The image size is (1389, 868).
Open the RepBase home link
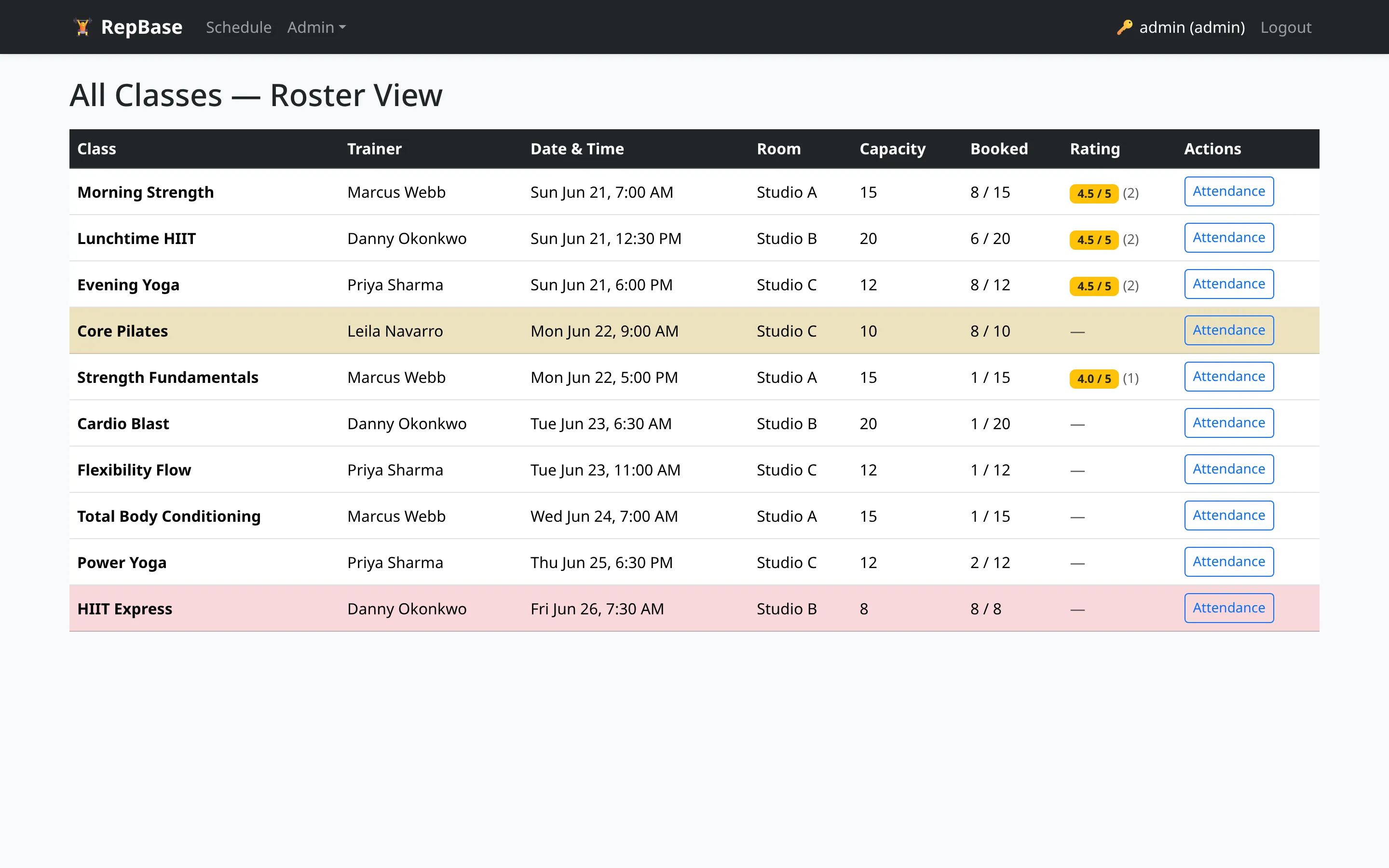128,27
